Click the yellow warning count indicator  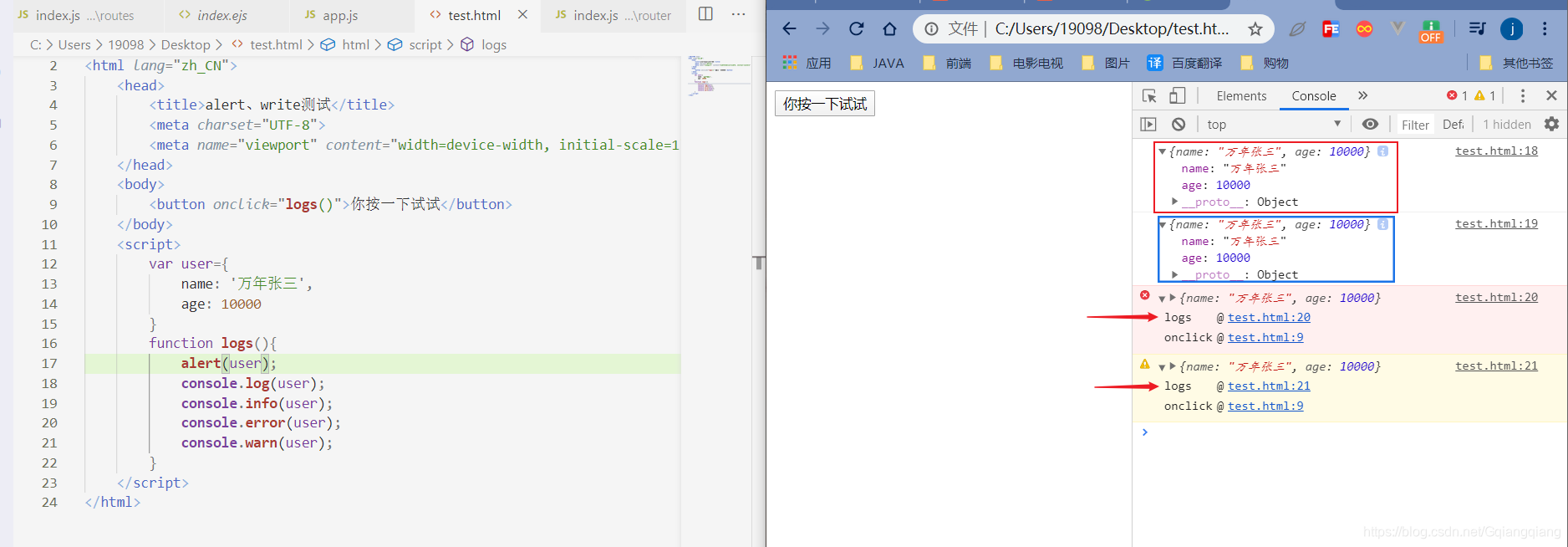[1485, 95]
